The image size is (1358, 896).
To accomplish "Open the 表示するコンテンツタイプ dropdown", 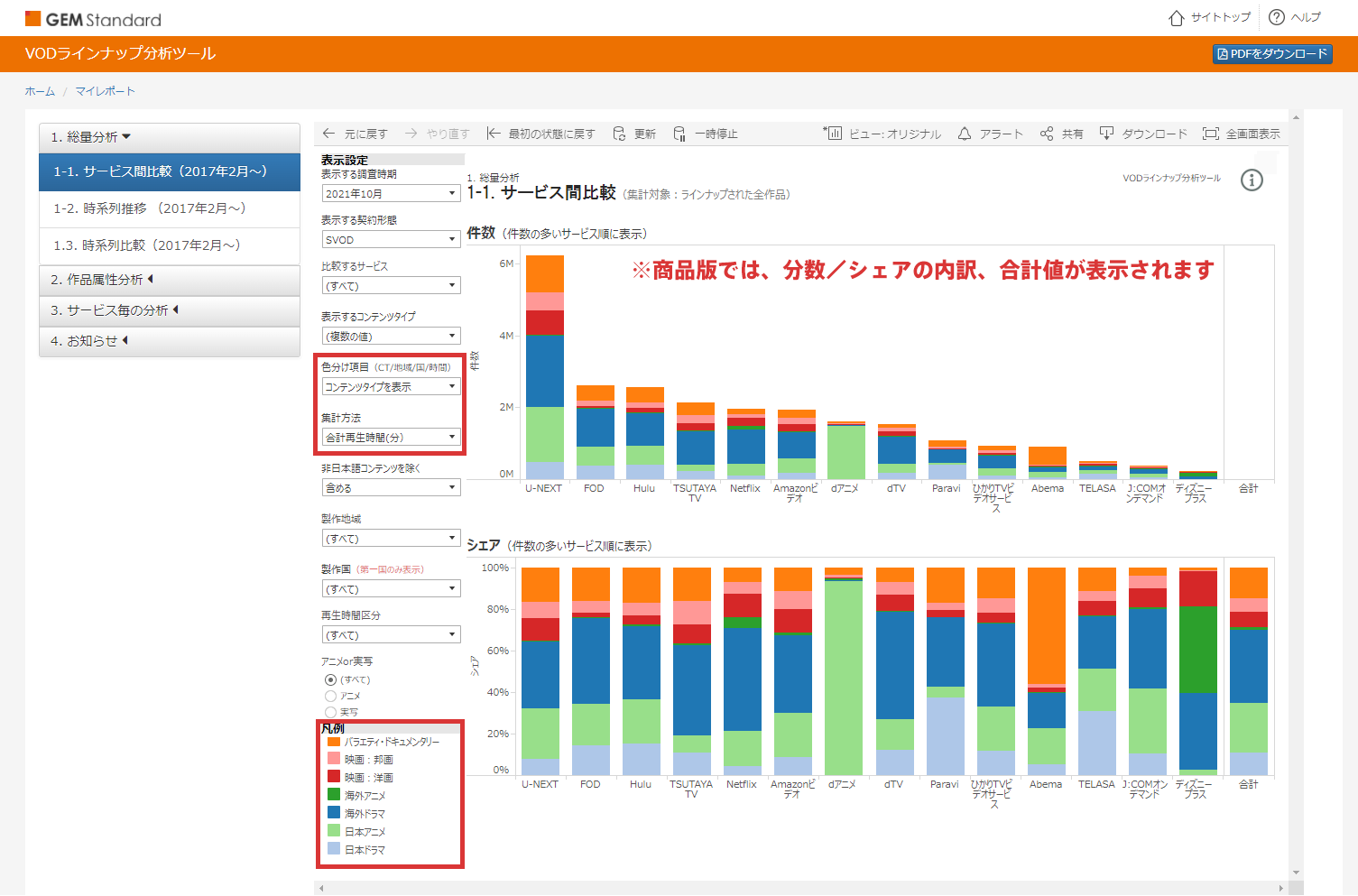I will click(392, 336).
